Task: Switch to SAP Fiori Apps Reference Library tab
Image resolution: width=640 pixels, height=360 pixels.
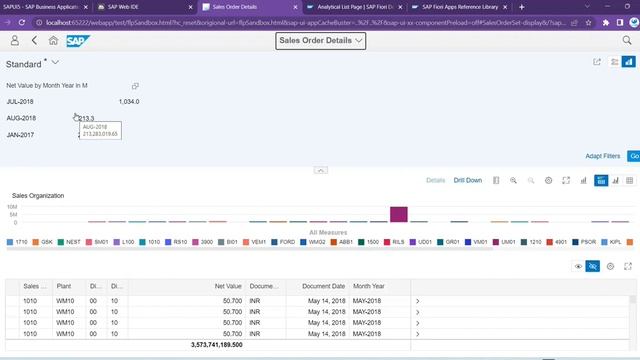Action: tap(460, 7)
